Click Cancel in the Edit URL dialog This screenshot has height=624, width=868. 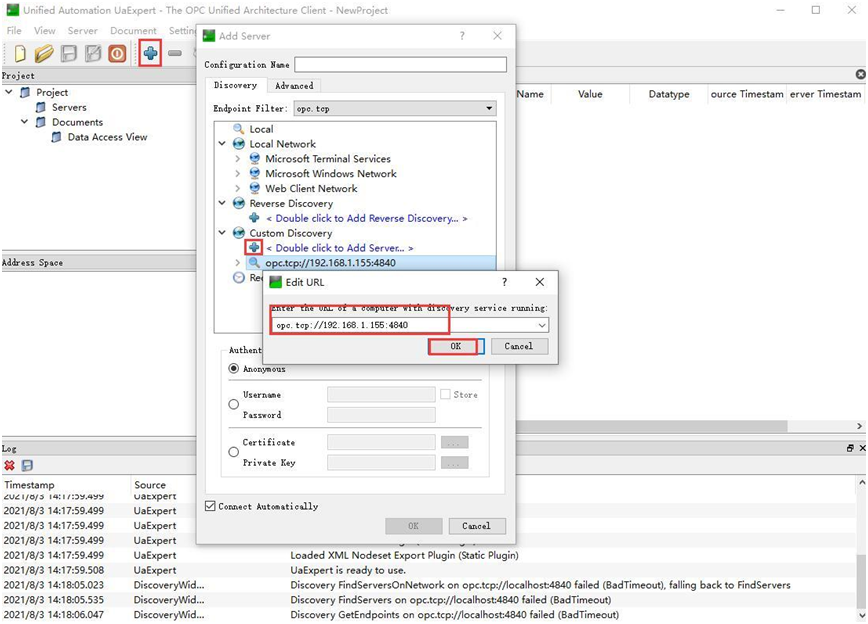pos(519,346)
